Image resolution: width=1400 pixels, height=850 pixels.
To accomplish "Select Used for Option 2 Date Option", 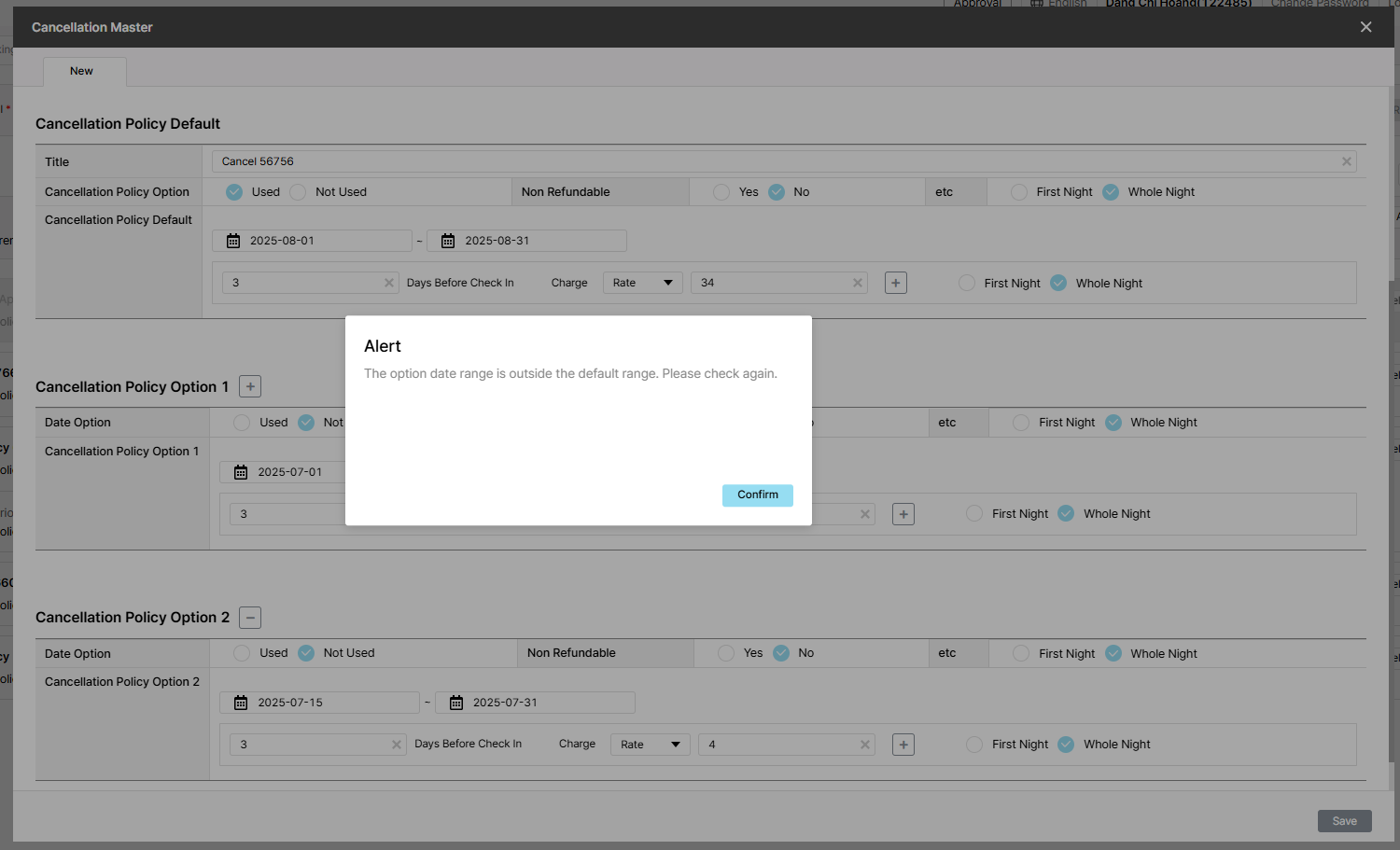I will tap(242, 653).
